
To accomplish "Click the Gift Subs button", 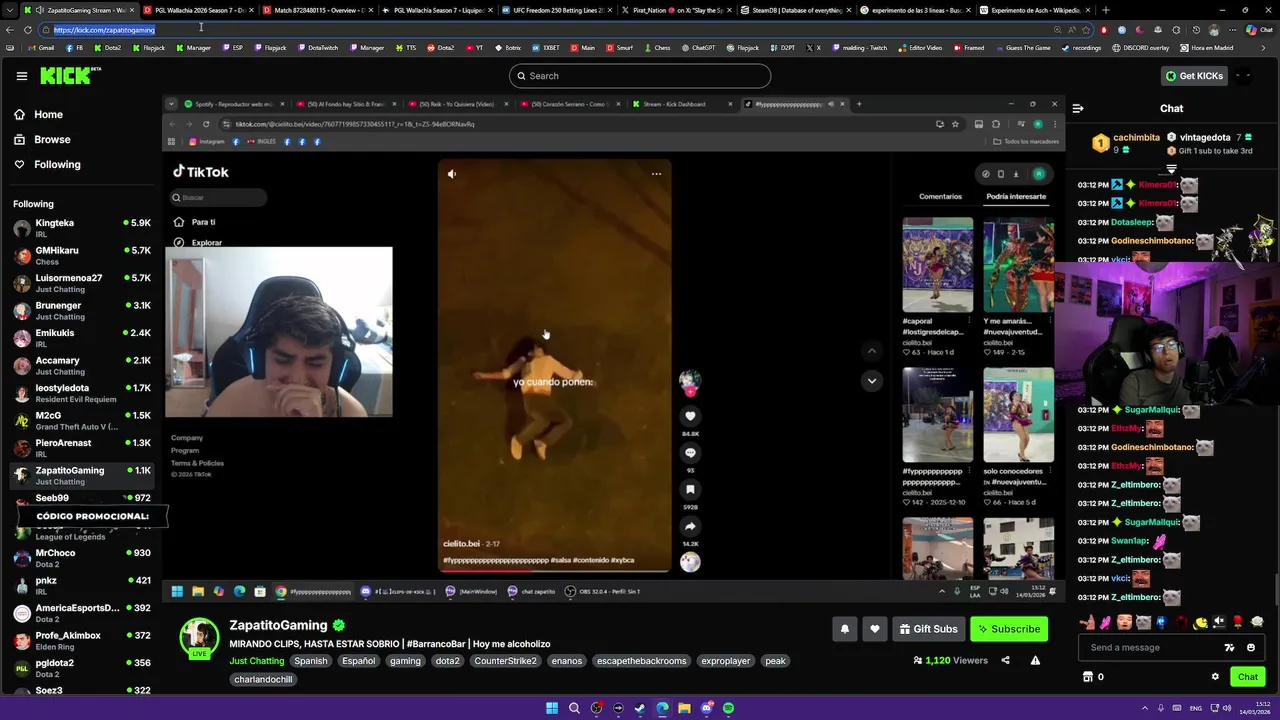I will [928, 629].
